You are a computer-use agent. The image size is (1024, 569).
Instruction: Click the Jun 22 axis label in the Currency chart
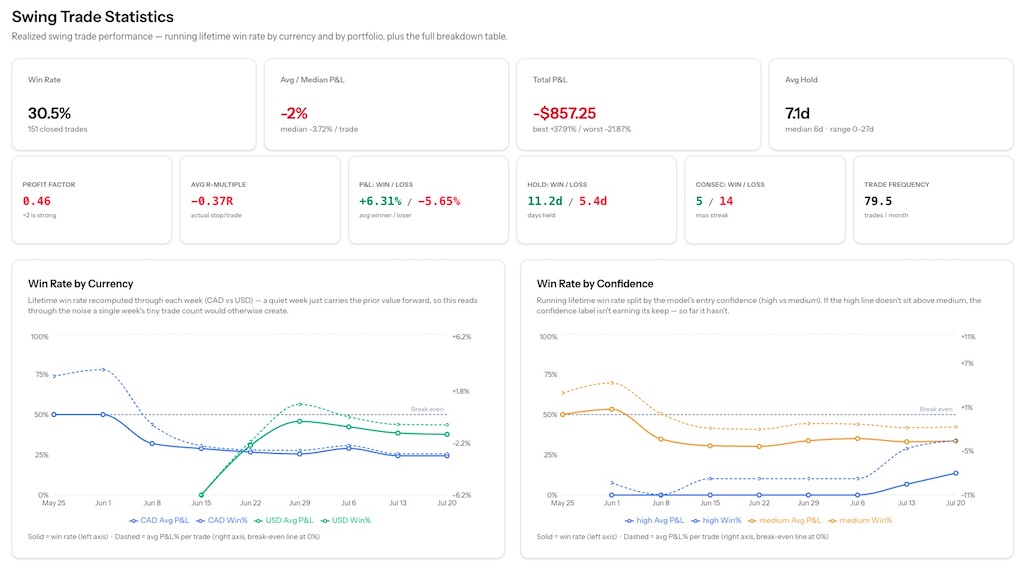[250, 503]
